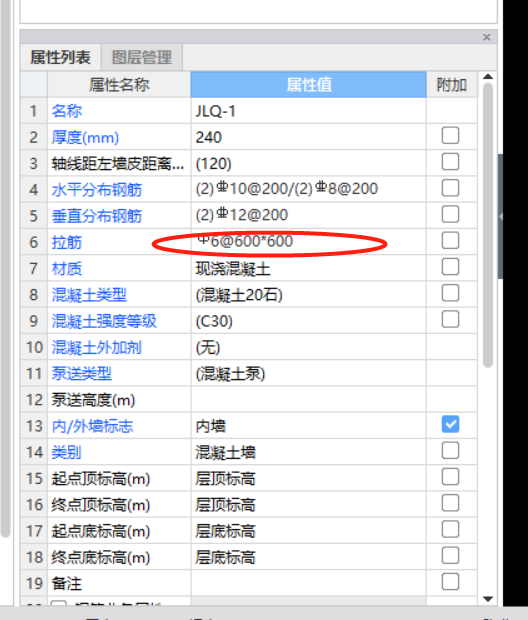Select 层顶标高 value for 终点顶标高(m)

click(308, 505)
